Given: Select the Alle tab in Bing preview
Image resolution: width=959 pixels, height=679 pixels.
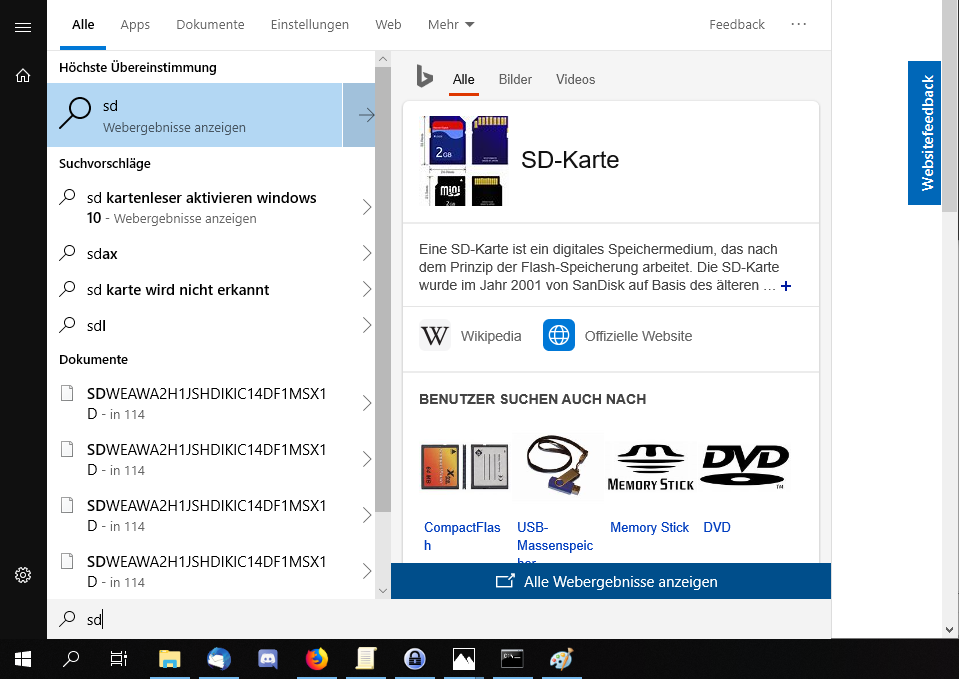Looking at the screenshot, I should [x=464, y=80].
